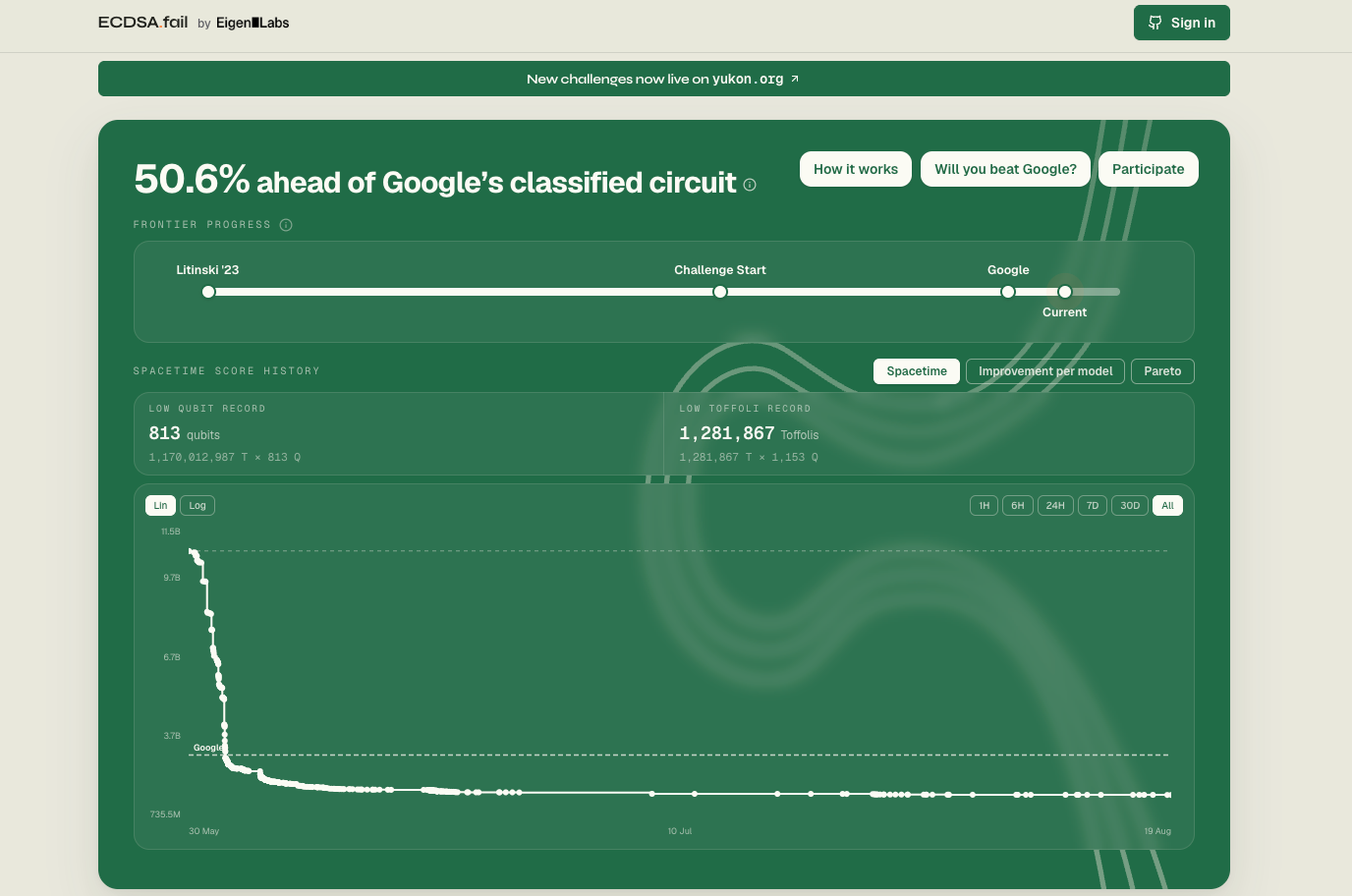Screen dimensions: 1352x896
Task: Click the 10 Jul axis label
Action: [x=680, y=831]
